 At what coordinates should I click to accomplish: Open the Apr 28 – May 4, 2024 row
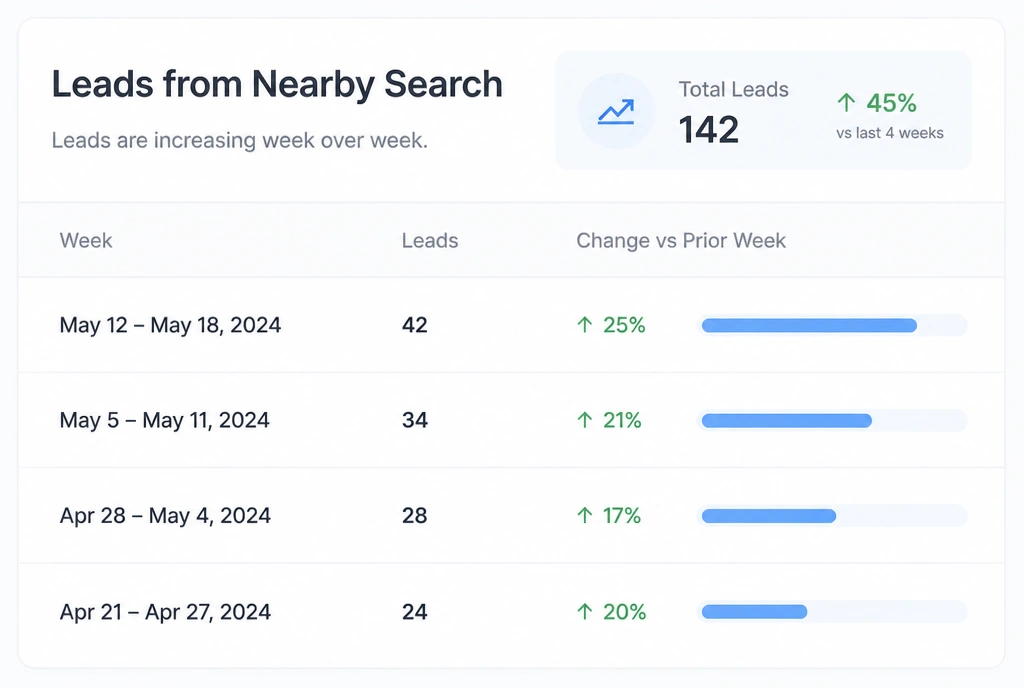(511, 516)
